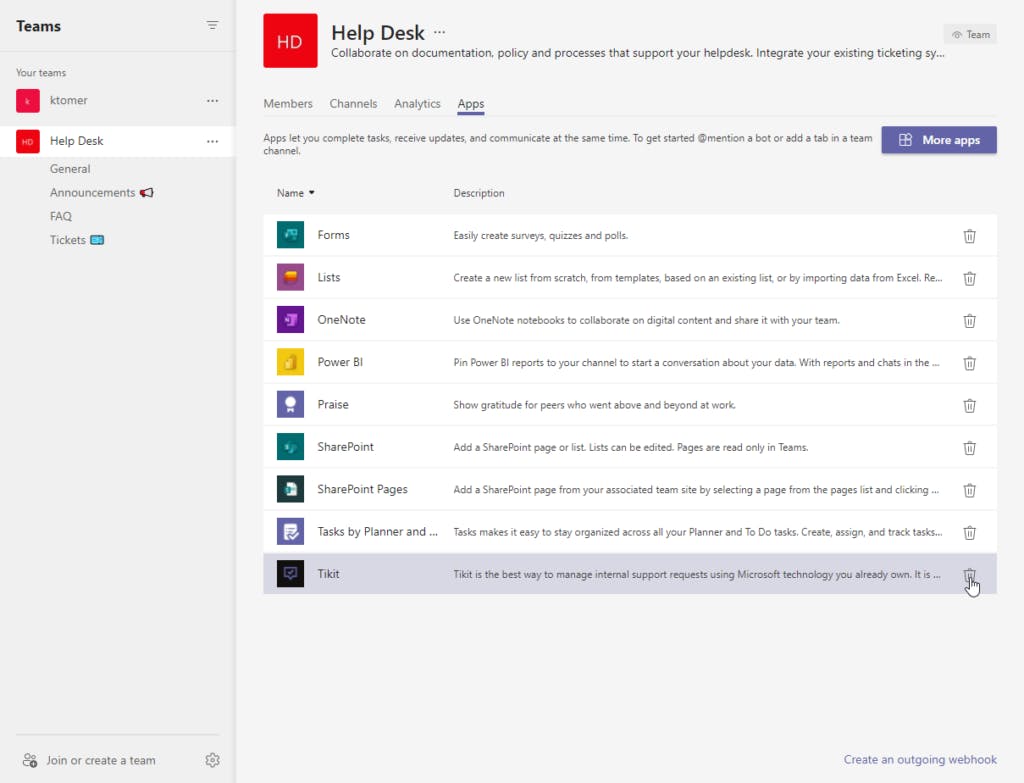Open ellipsis menu beside Help Desk title
Image resolution: width=1024 pixels, height=783 pixels.
pos(440,33)
